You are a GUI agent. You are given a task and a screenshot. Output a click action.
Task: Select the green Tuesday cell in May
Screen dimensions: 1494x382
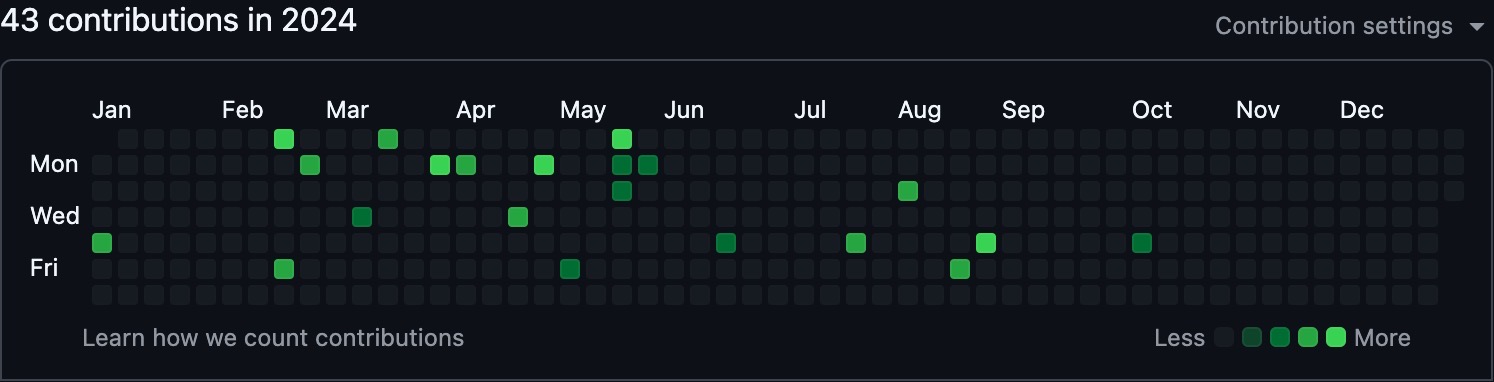pyautogui.click(x=622, y=191)
